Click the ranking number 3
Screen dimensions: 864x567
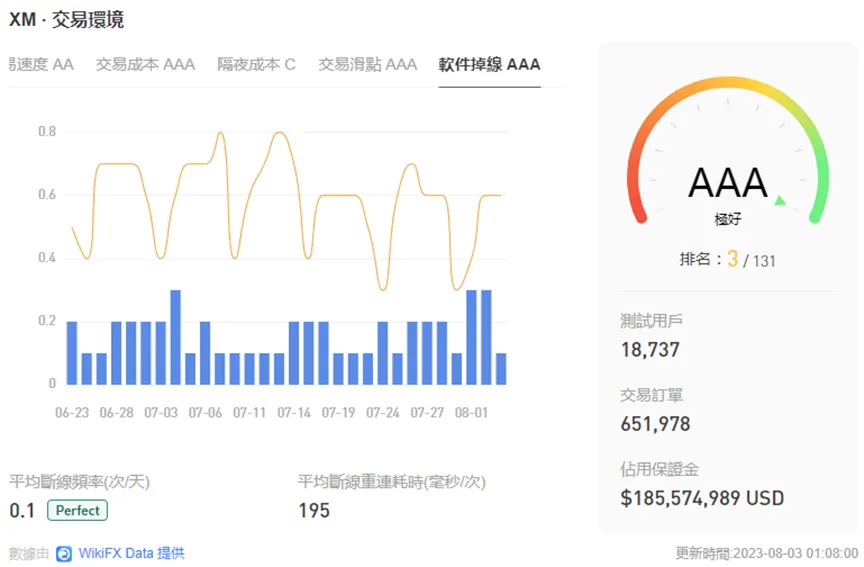coord(732,258)
